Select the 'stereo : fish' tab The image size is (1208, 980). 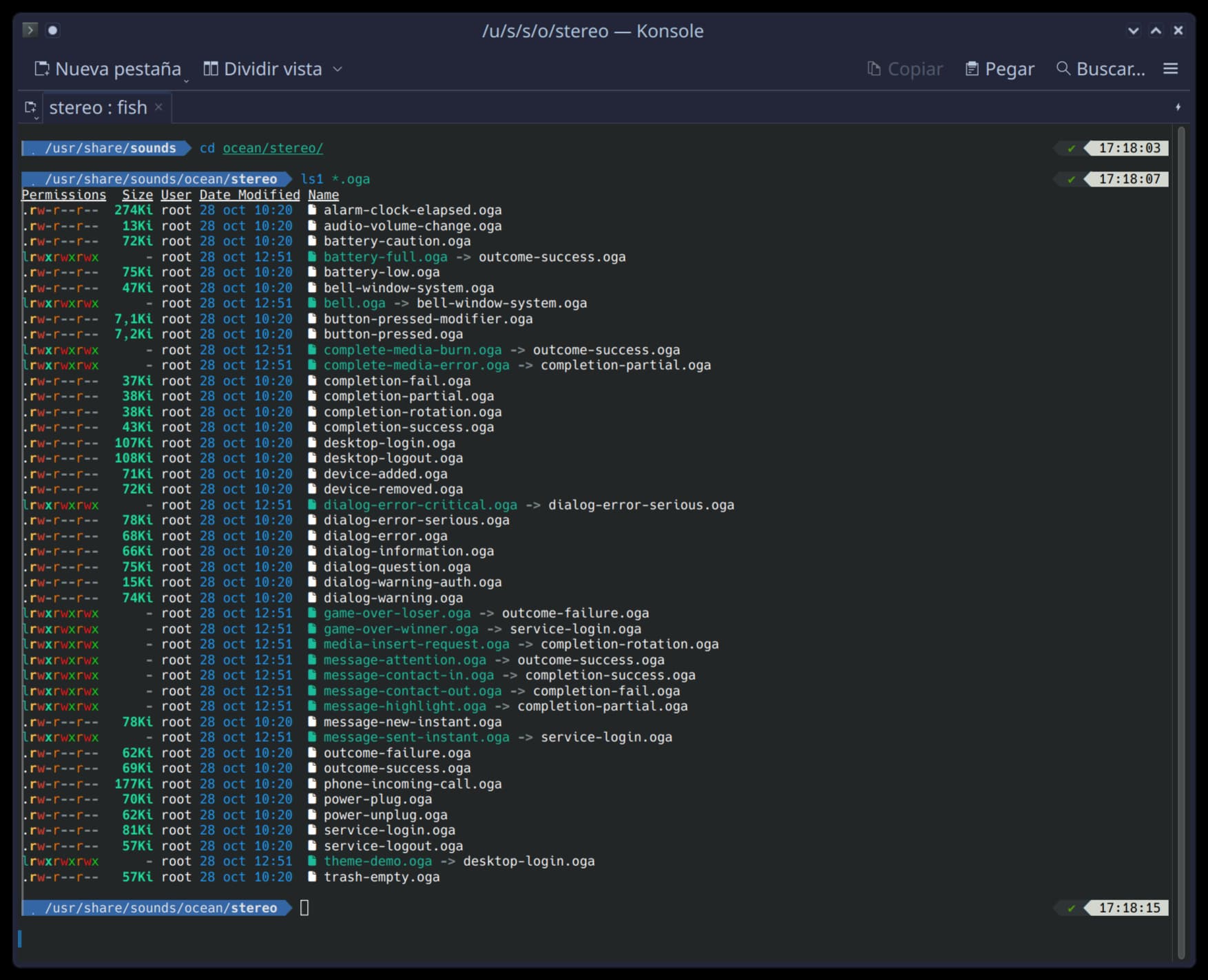[98, 107]
